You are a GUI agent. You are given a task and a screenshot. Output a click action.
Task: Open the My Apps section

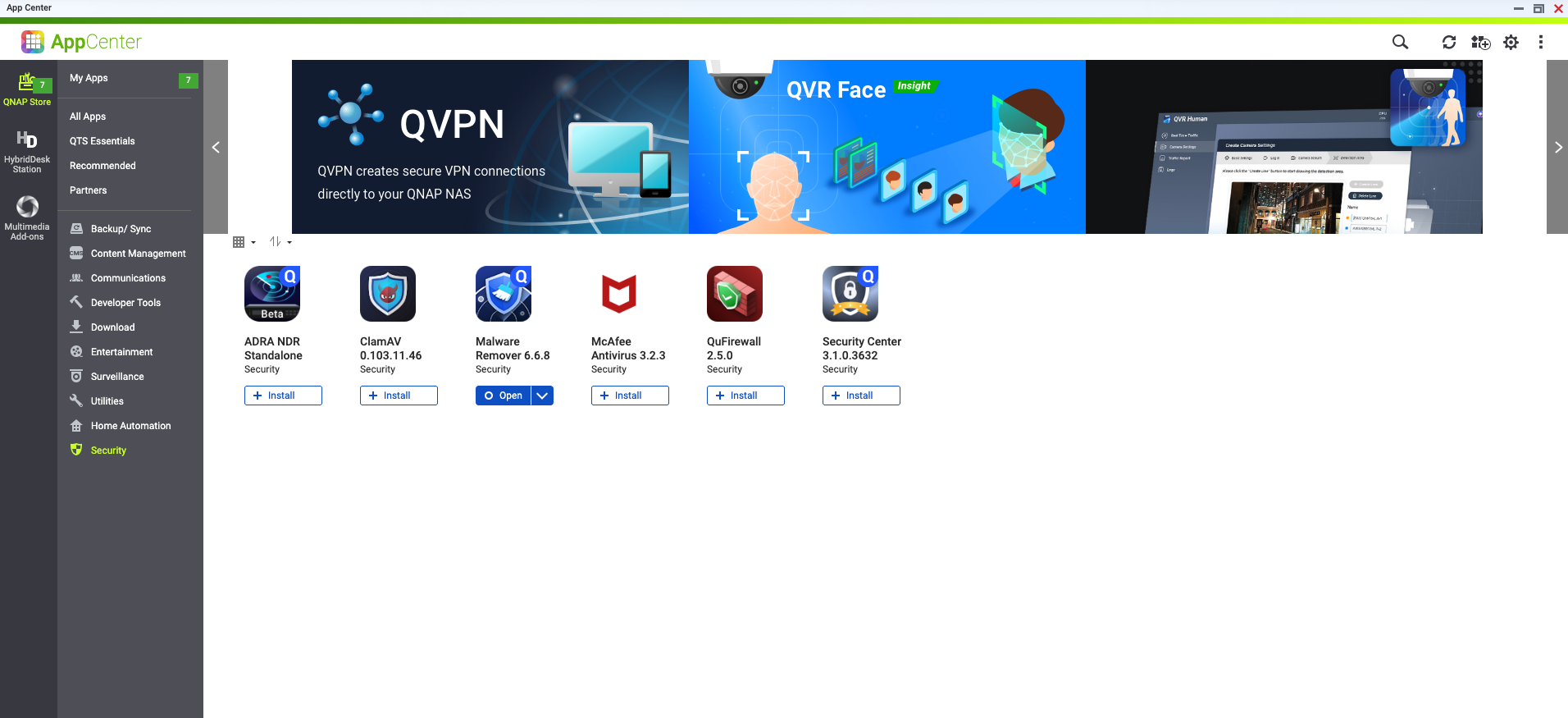89,79
